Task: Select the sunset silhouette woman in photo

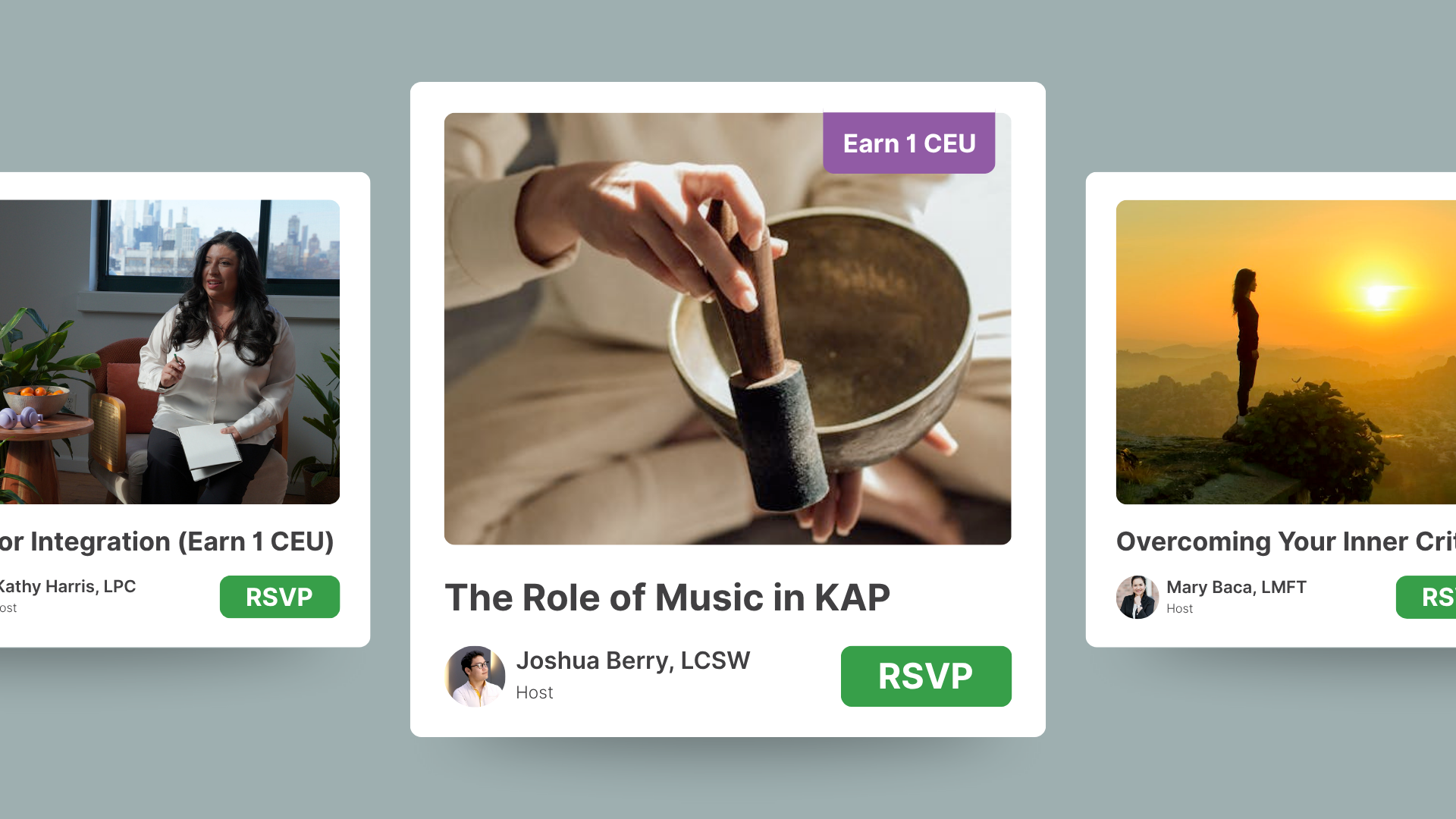Action: click(x=1245, y=341)
